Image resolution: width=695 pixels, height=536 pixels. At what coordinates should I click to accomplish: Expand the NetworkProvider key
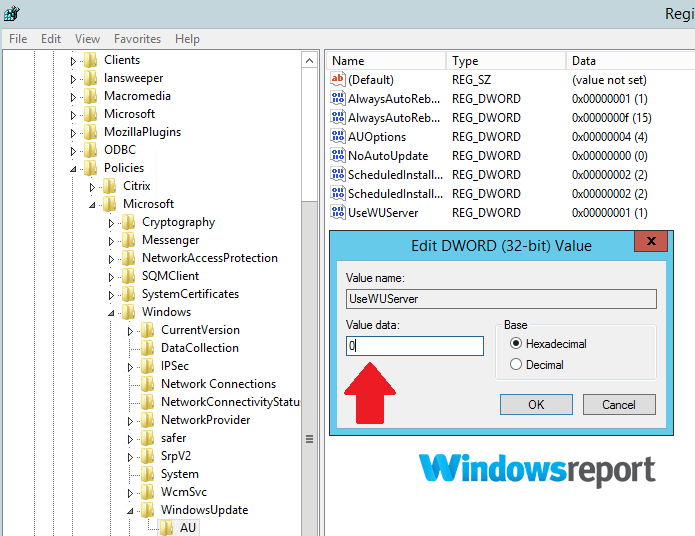[130, 421]
